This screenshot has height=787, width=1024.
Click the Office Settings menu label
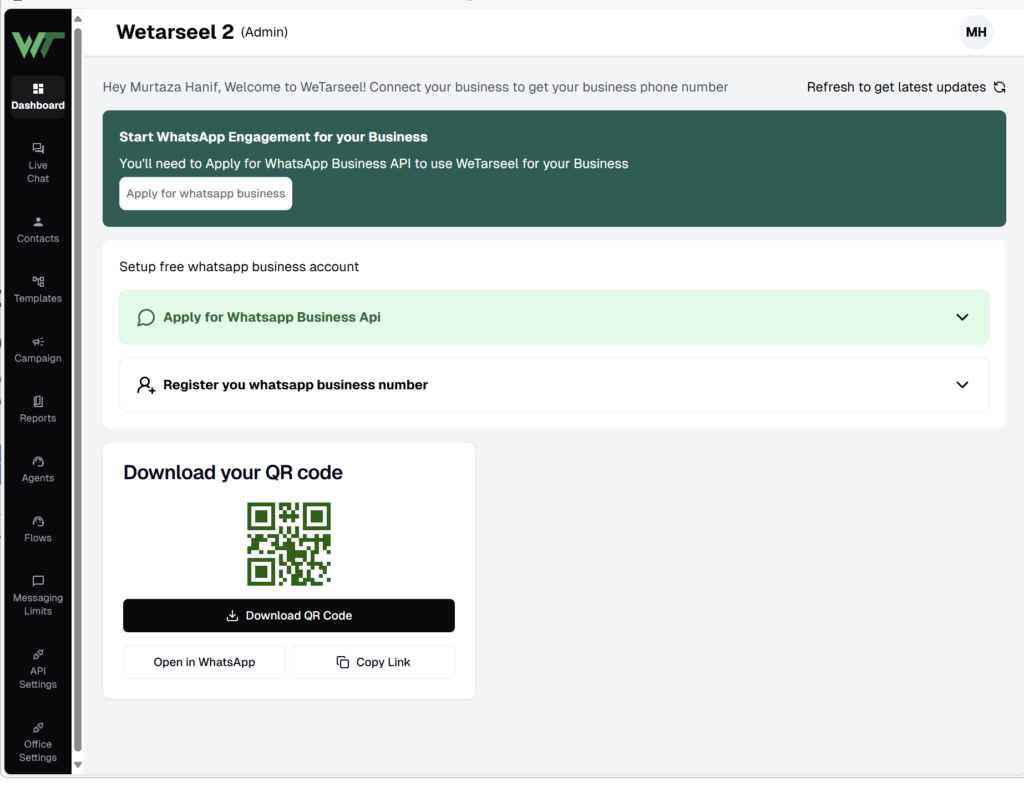coord(38,750)
